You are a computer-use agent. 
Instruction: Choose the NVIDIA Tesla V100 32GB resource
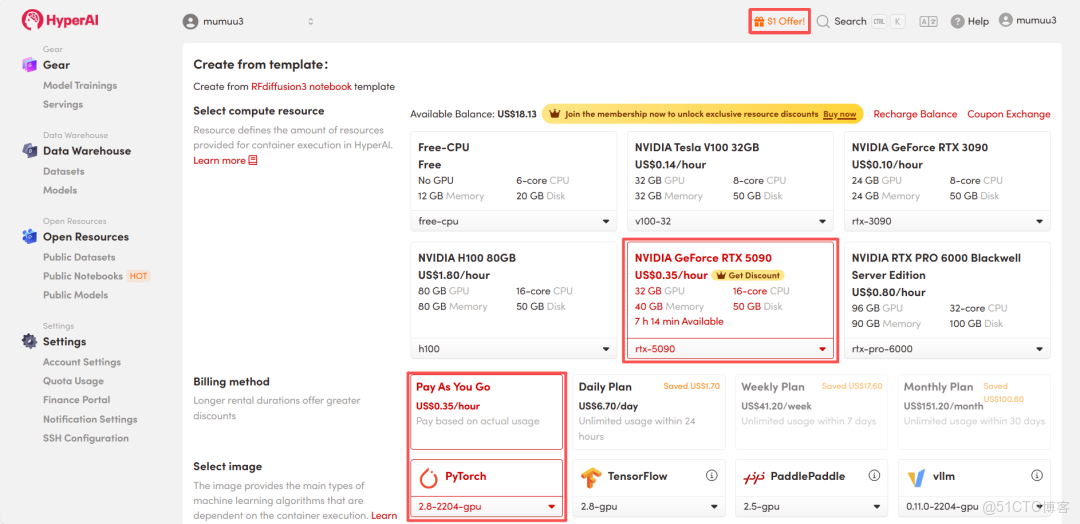click(729, 170)
